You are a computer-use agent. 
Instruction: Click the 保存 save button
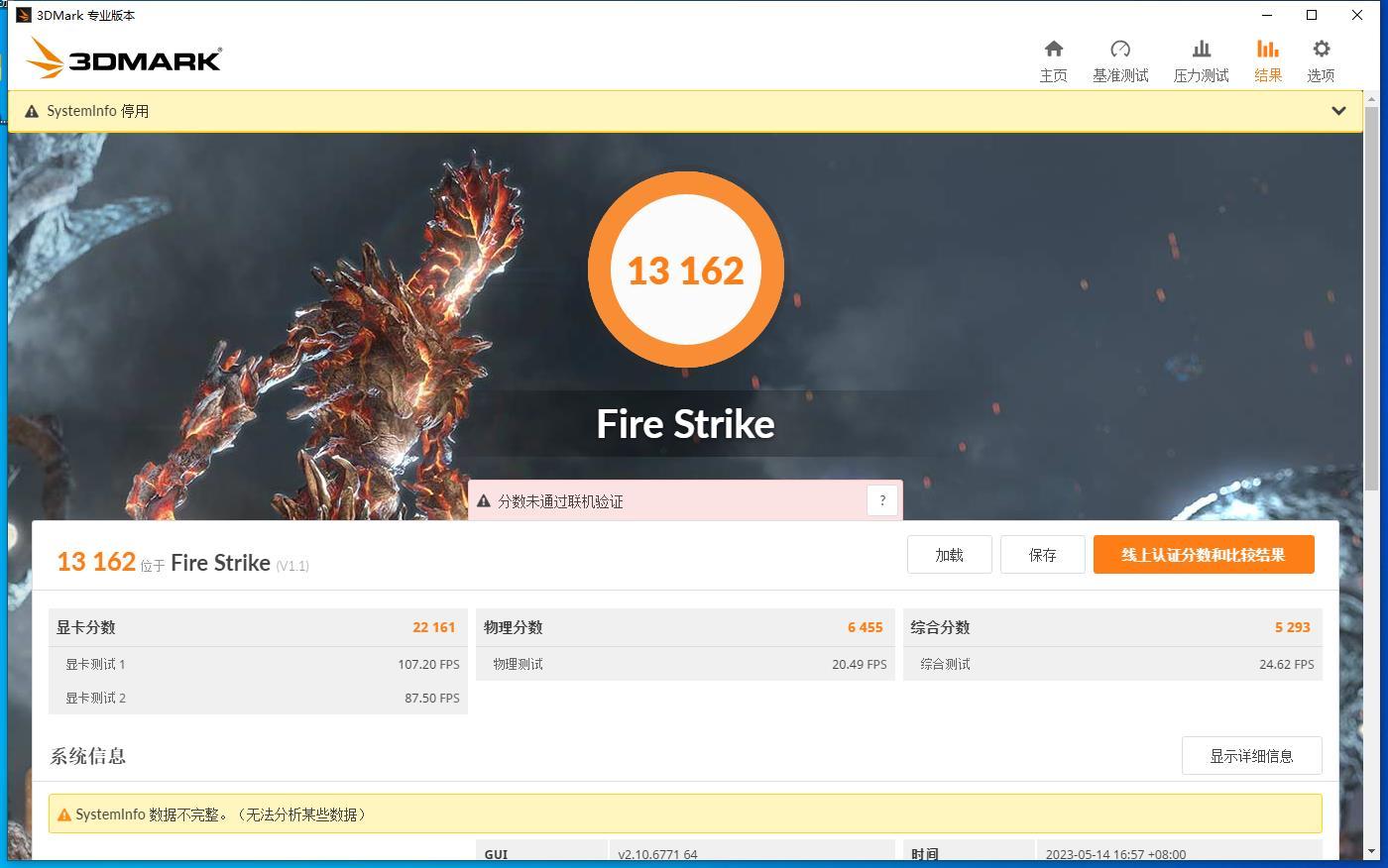1042,555
